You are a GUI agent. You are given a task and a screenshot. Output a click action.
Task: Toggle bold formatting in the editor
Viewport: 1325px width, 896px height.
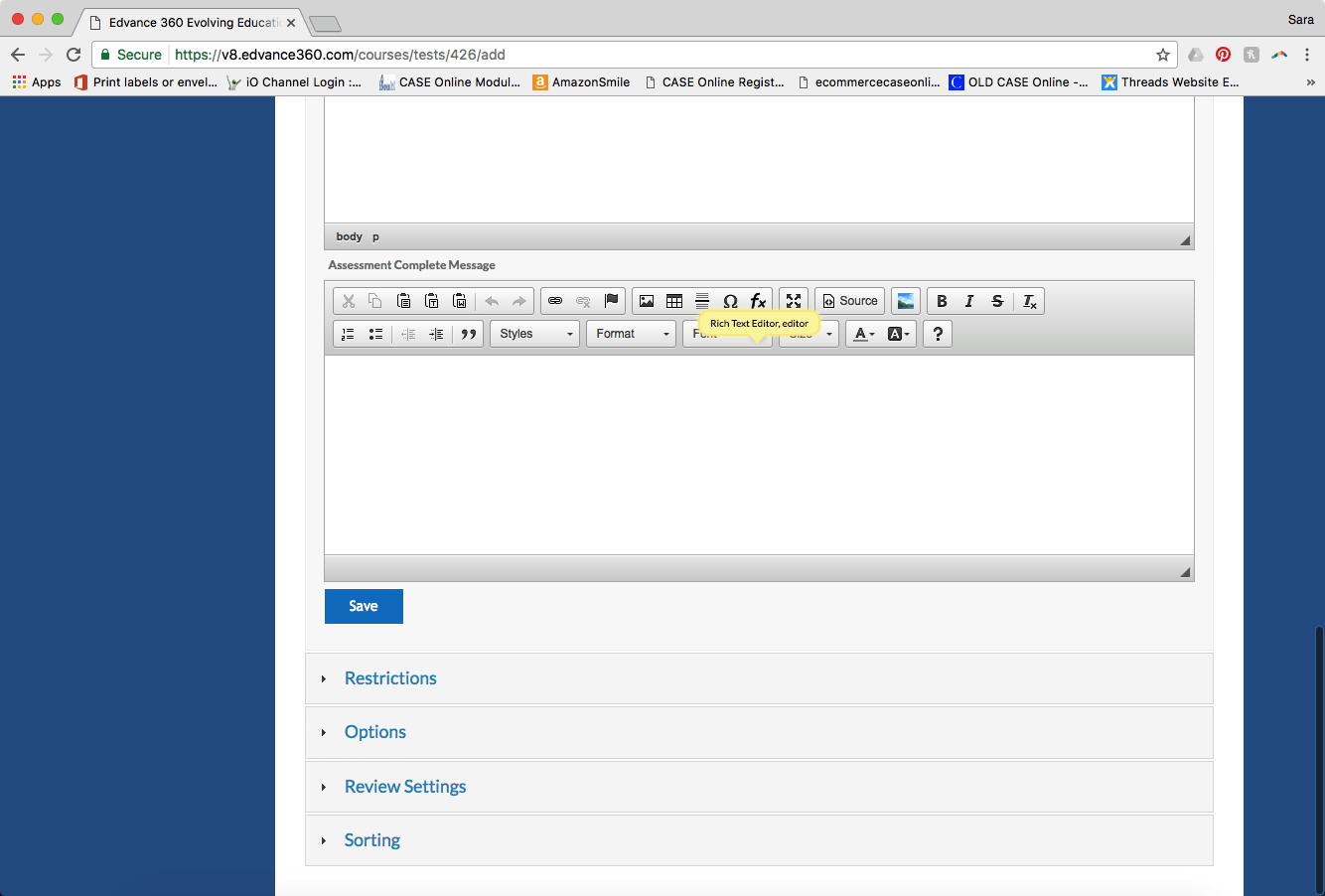pos(942,301)
